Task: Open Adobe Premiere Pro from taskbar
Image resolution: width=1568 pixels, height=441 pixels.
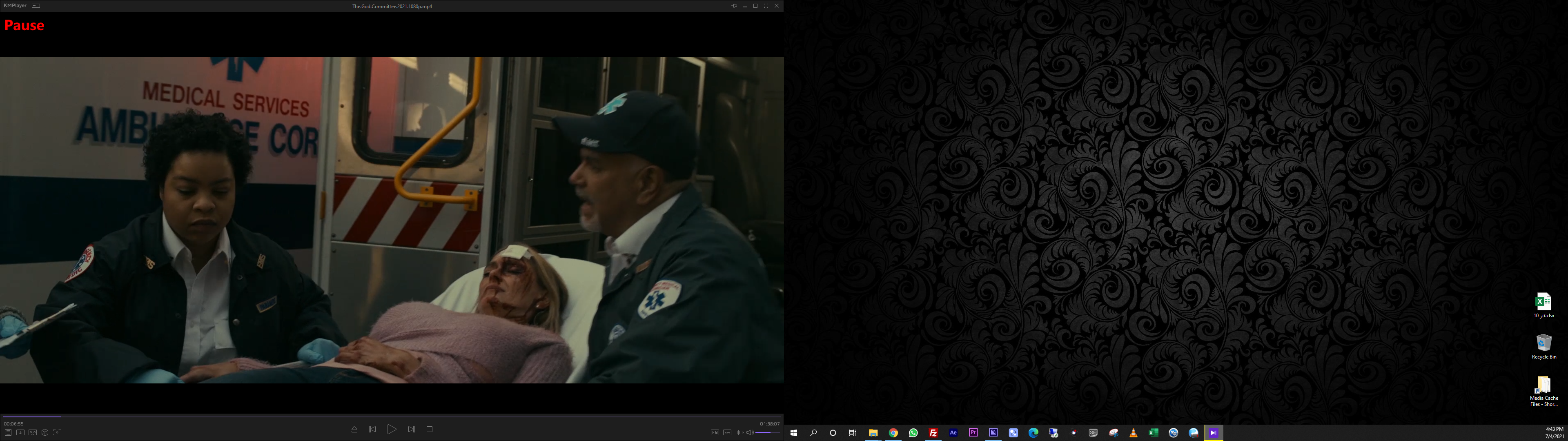Action: pyautogui.click(x=973, y=432)
